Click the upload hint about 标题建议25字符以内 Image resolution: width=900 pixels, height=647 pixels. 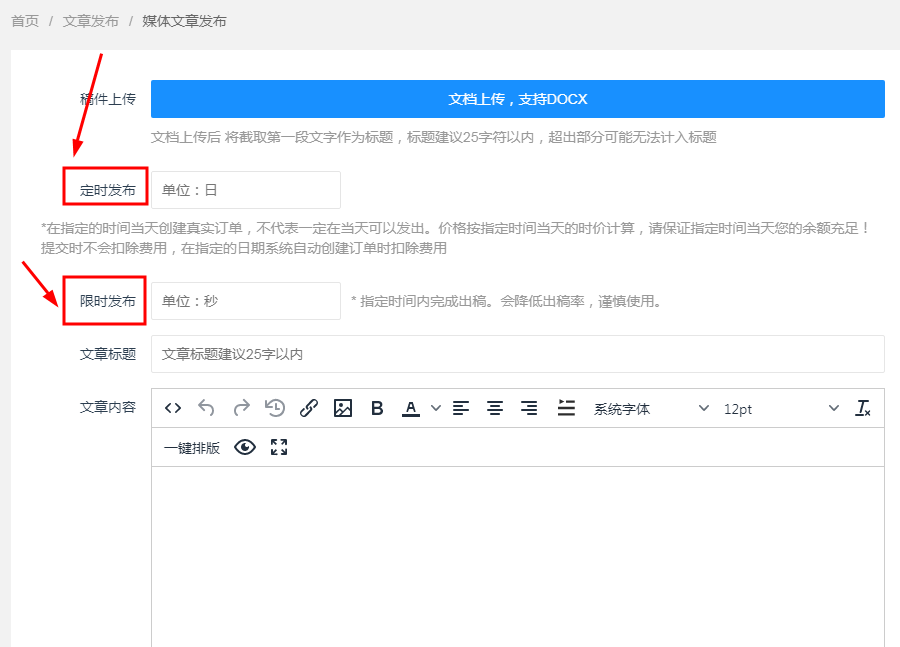click(434, 137)
